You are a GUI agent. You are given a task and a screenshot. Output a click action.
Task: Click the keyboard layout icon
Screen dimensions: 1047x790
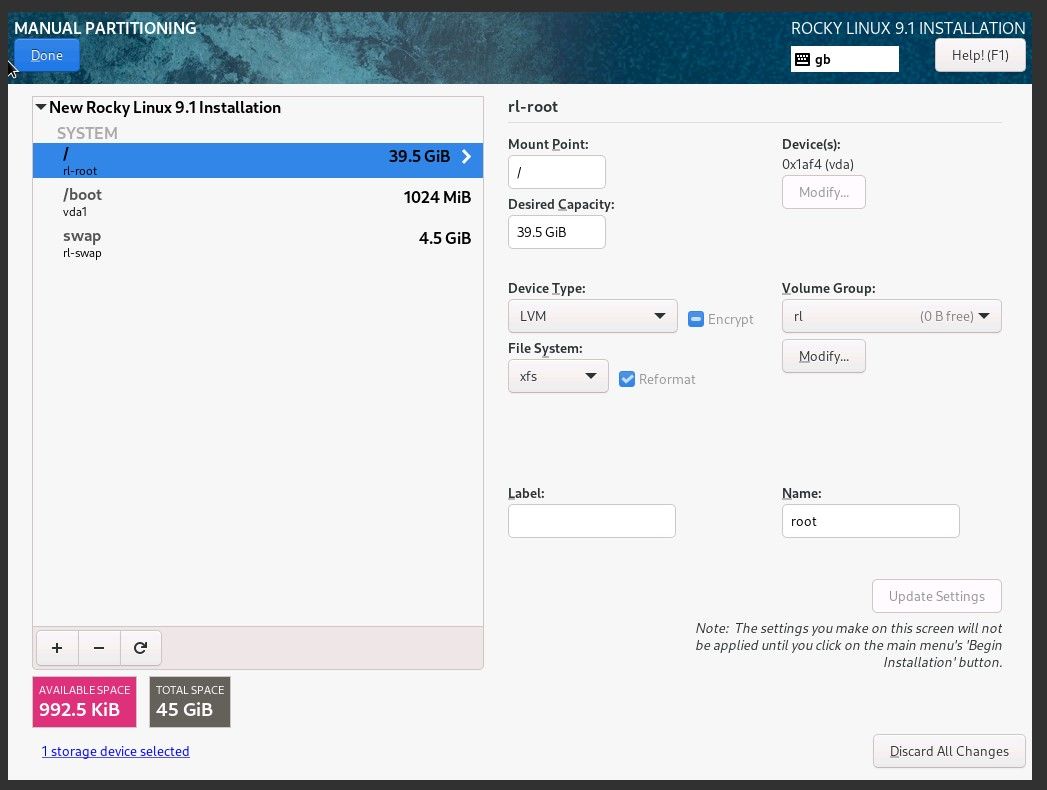(802, 59)
